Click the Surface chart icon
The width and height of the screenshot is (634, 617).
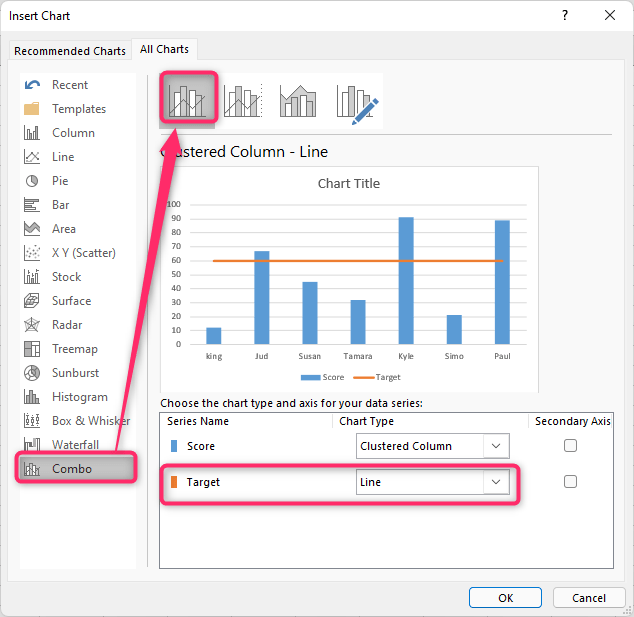pos(32,301)
